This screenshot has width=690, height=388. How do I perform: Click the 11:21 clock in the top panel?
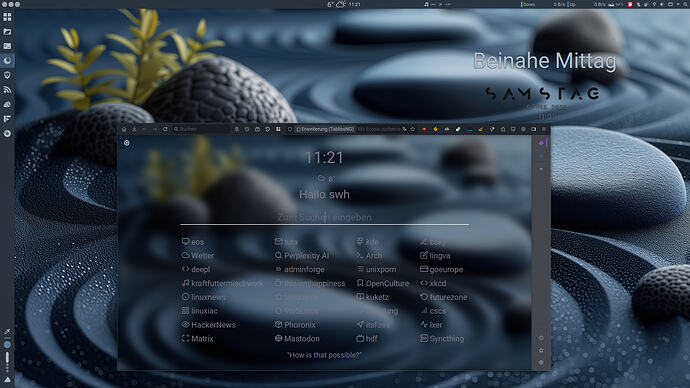pos(355,4)
